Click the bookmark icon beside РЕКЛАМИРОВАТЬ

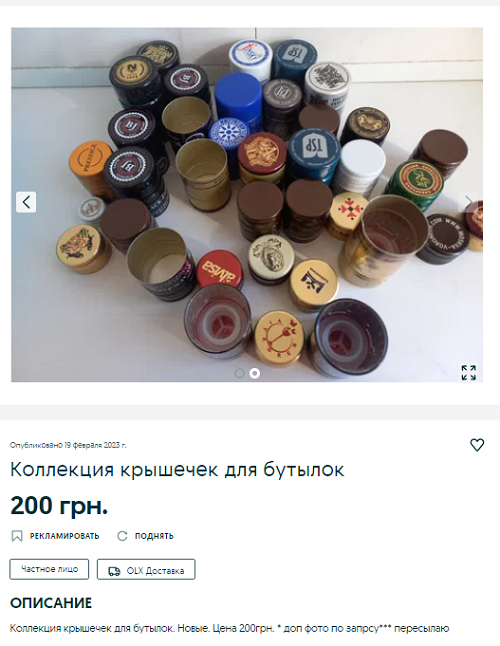[16, 536]
